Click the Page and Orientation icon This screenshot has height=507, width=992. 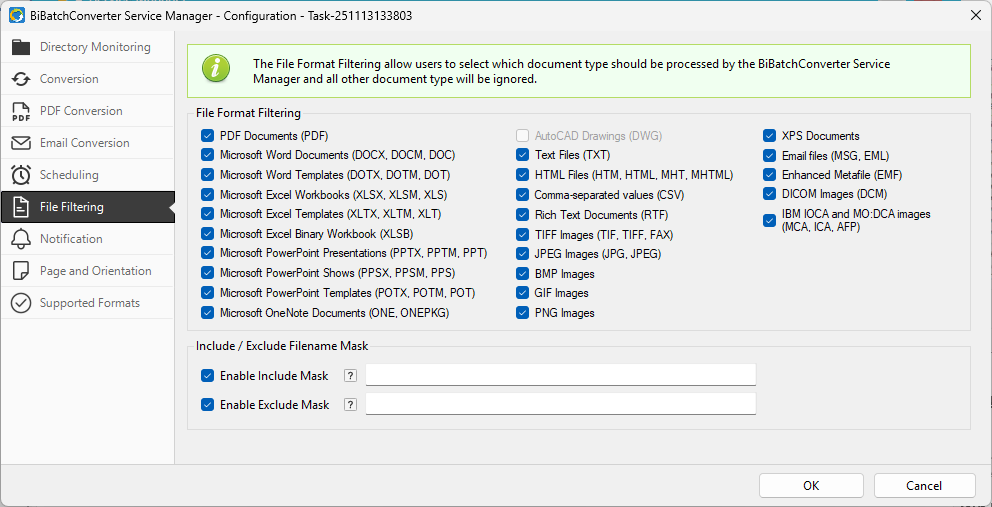(x=21, y=271)
